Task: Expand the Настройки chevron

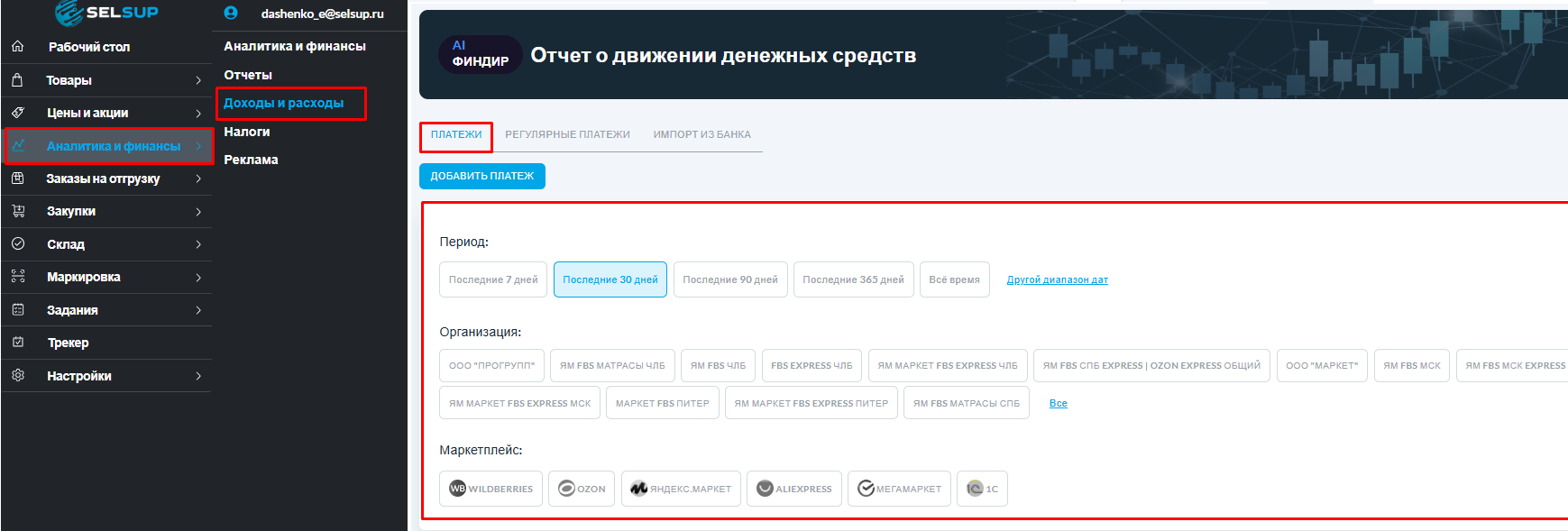Action: coord(198,376)
